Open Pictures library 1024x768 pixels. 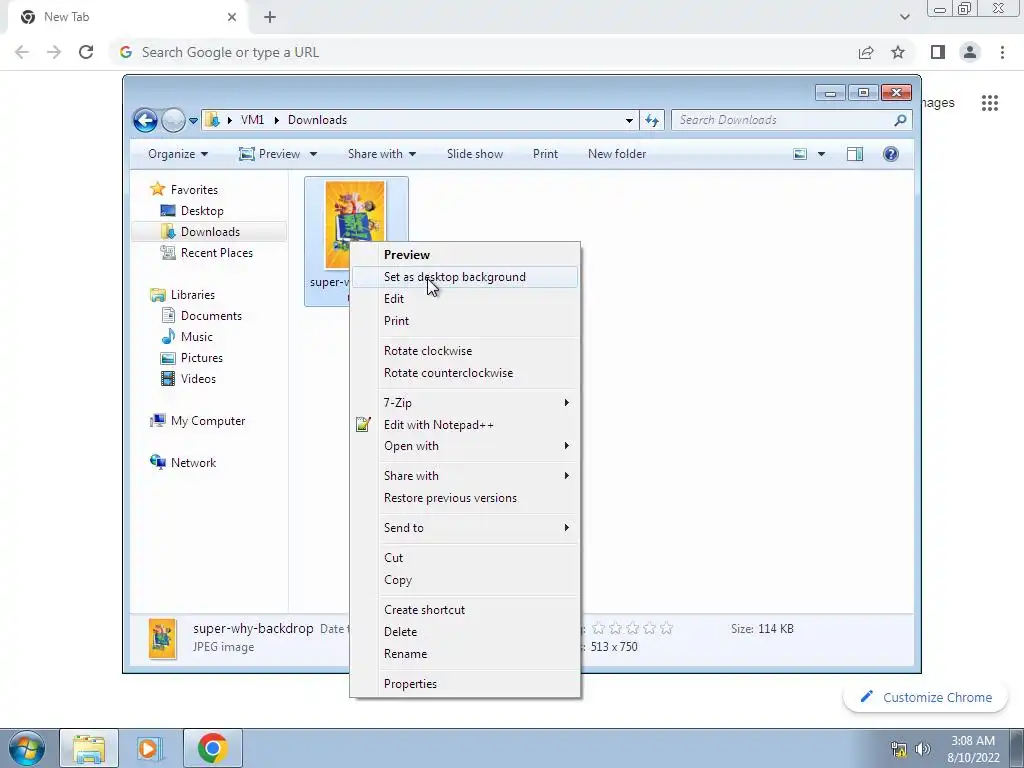click(202, 358)
